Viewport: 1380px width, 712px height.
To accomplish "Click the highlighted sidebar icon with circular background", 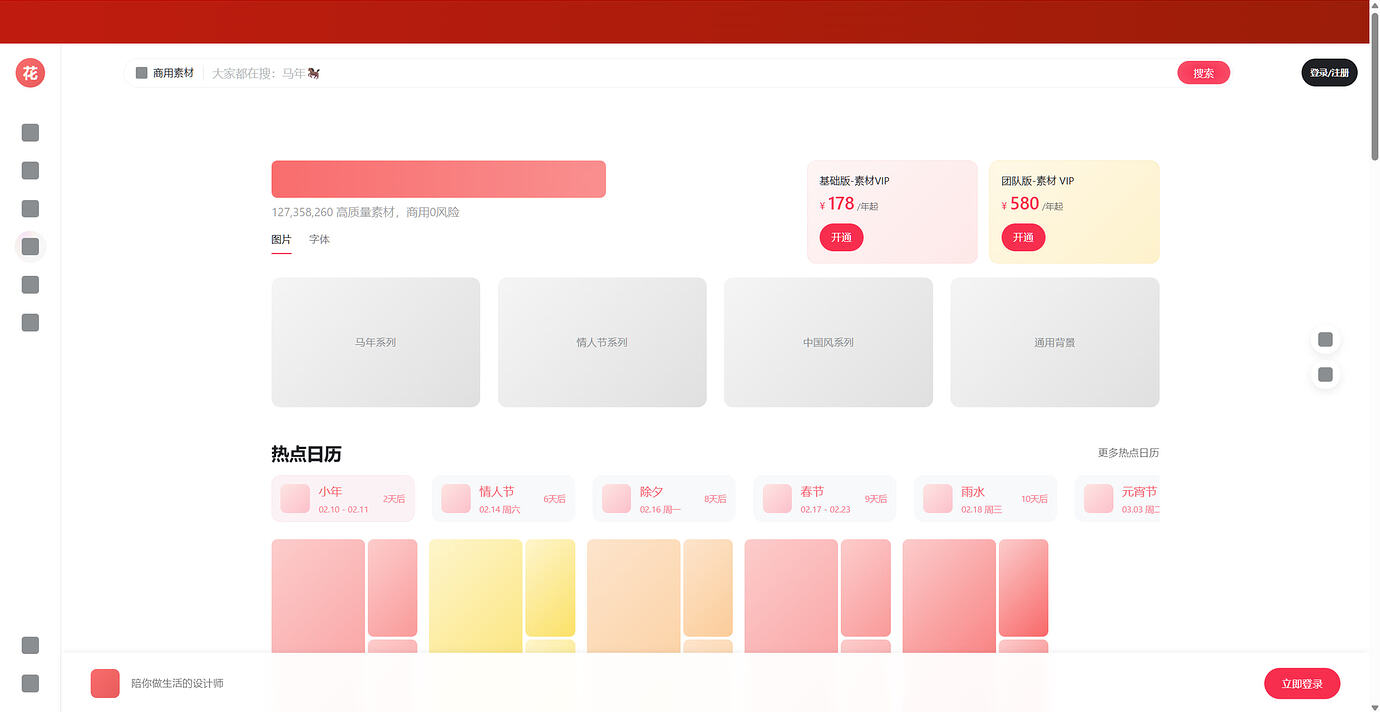I will pyautogui.click(x=30, y=246).
